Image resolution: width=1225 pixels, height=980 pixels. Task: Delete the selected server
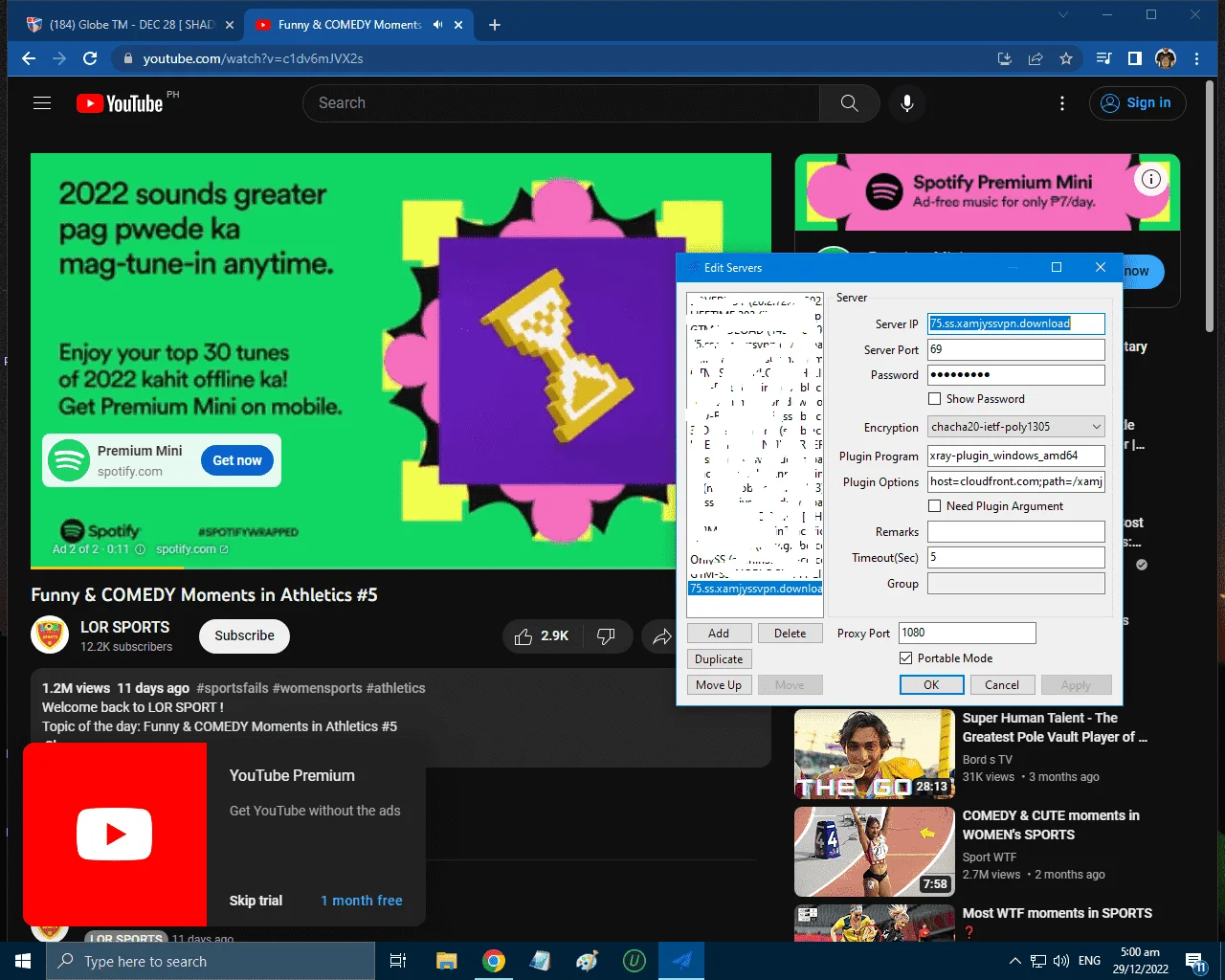(x=791, y=634)
